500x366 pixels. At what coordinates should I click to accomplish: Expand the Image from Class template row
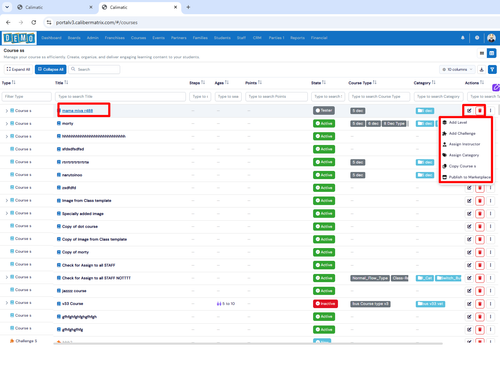click(7, 200)
